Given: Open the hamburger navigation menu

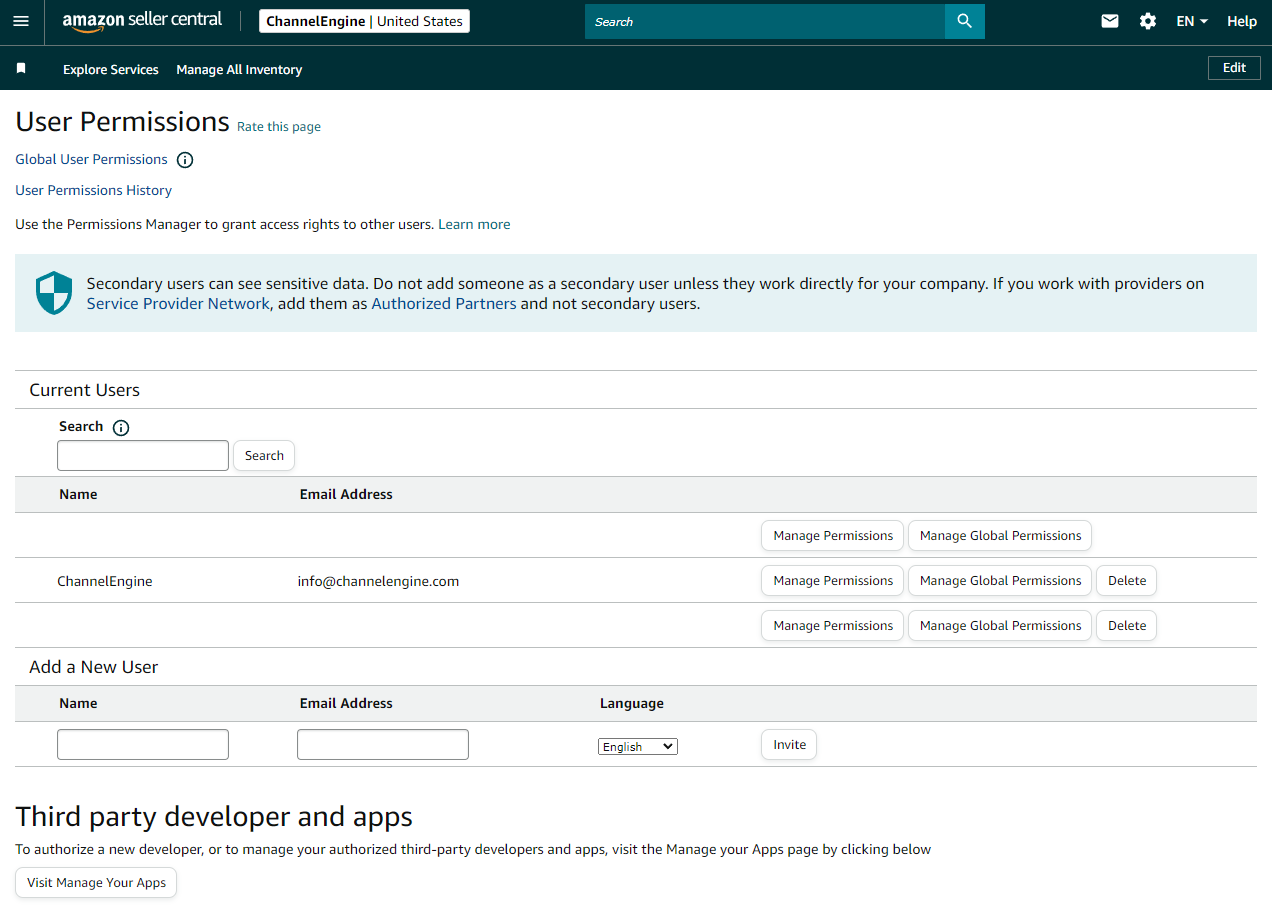Looking at the screenshot, I should point(21,21).
